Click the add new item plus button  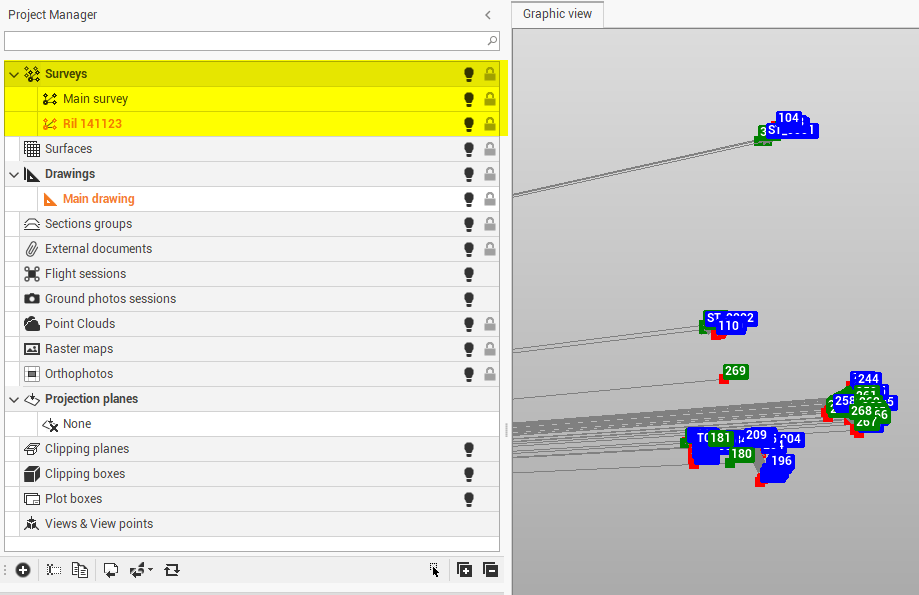(x=22, y=570)
